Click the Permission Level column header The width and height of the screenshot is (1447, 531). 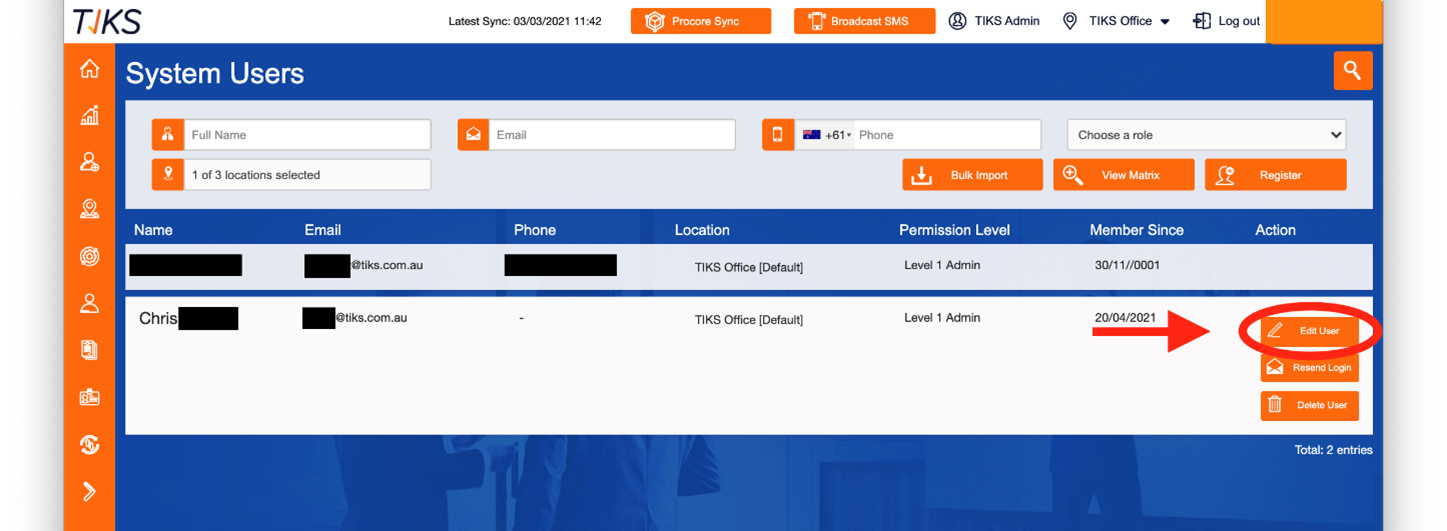click(955, 230)
